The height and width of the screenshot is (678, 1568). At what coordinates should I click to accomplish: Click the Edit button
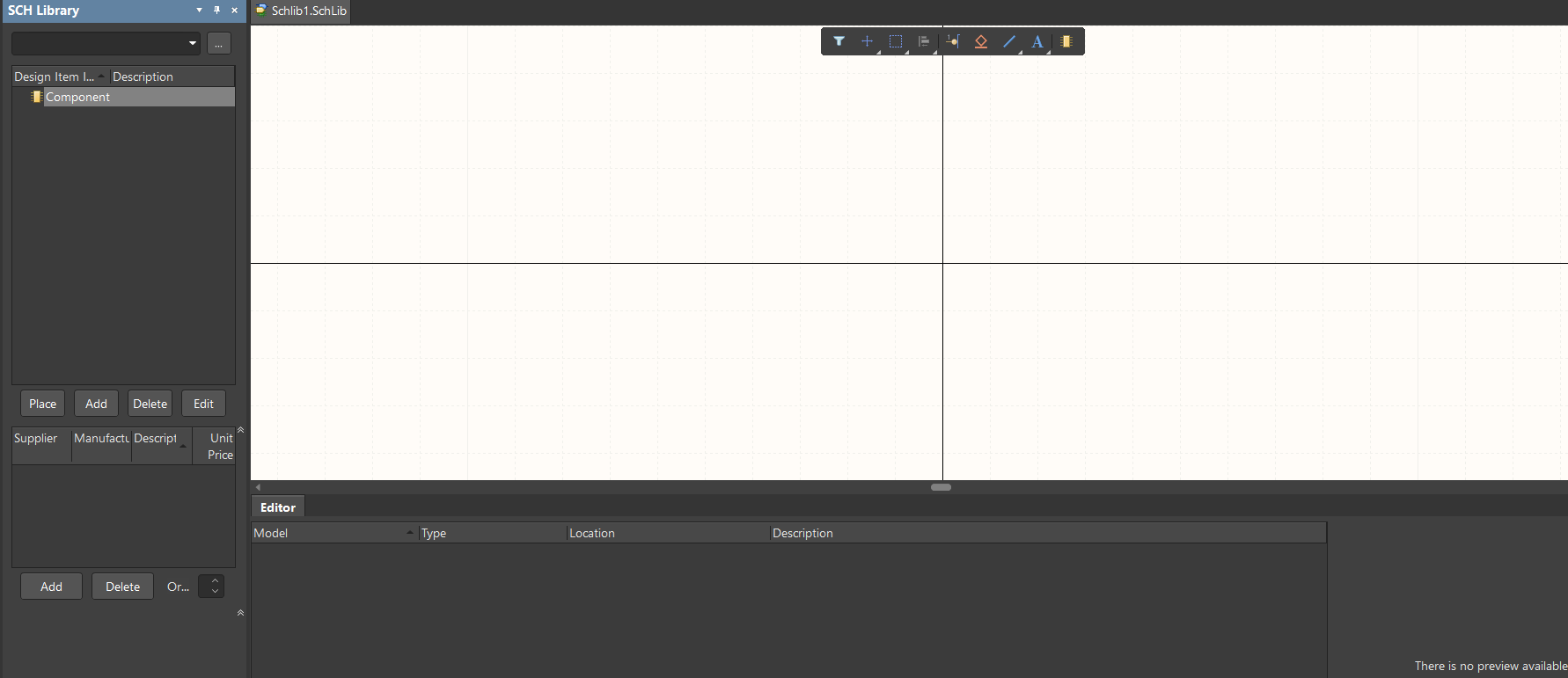203,404
